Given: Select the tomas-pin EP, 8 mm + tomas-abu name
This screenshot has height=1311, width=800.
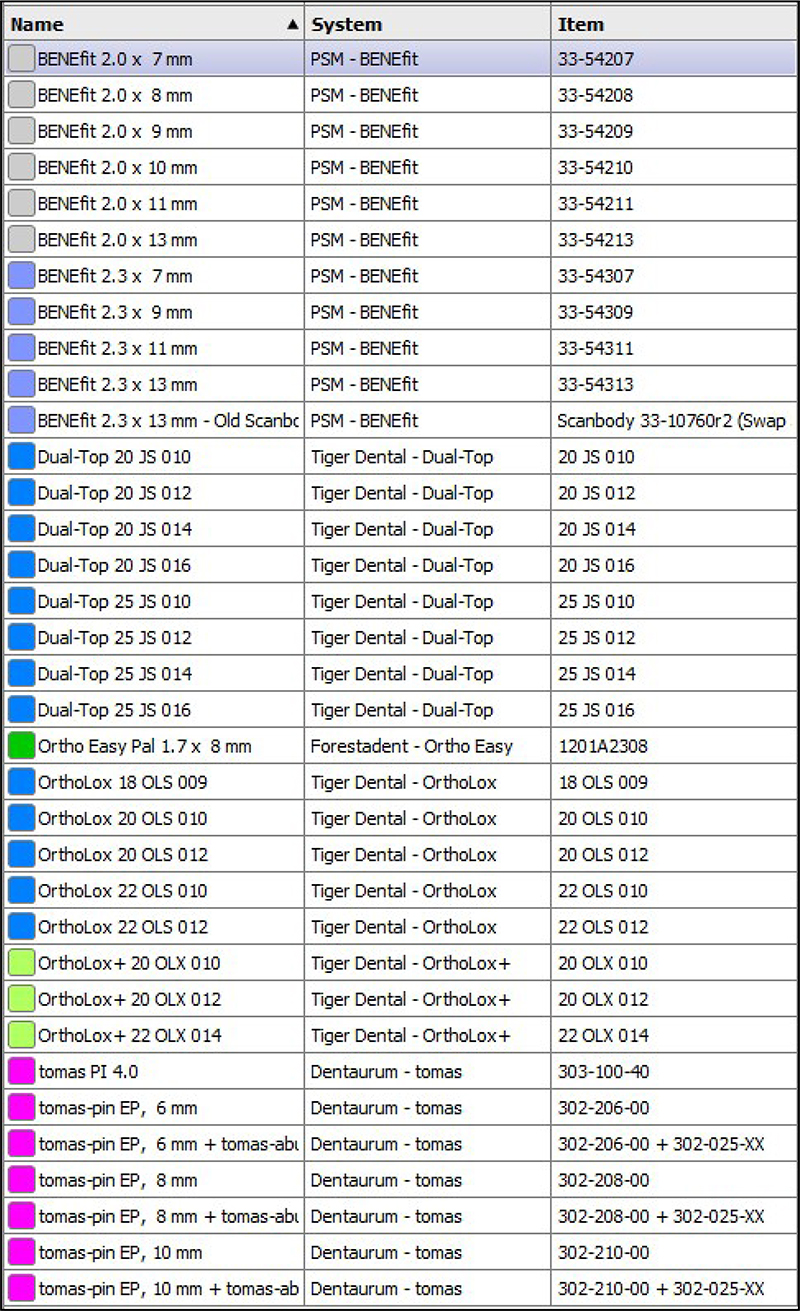Looking at the screenshot, I should point(170,1216).
